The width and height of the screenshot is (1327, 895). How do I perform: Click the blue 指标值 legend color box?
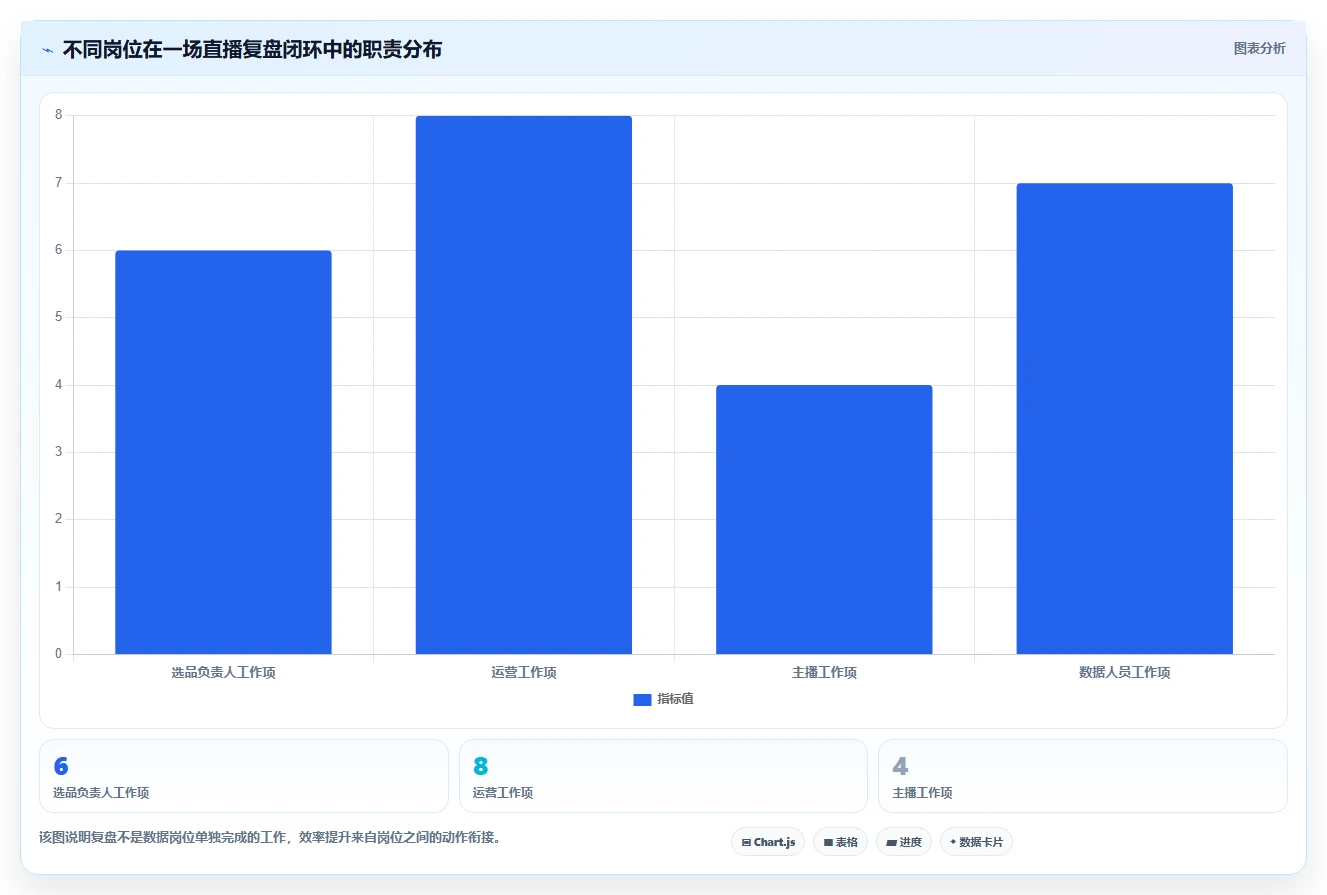click(642, 699)
